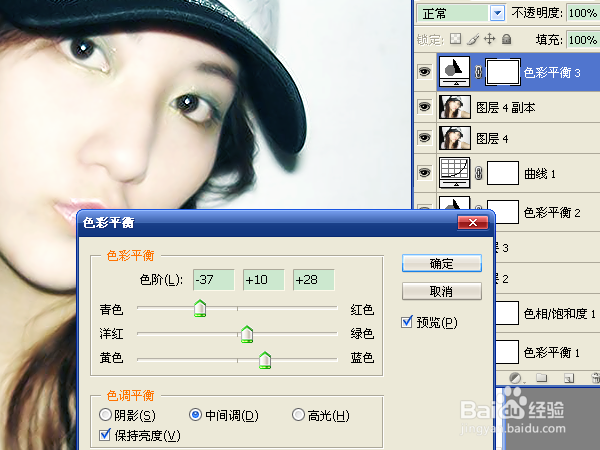Hide the 图层 4 副本 layer

coord(424,107)
